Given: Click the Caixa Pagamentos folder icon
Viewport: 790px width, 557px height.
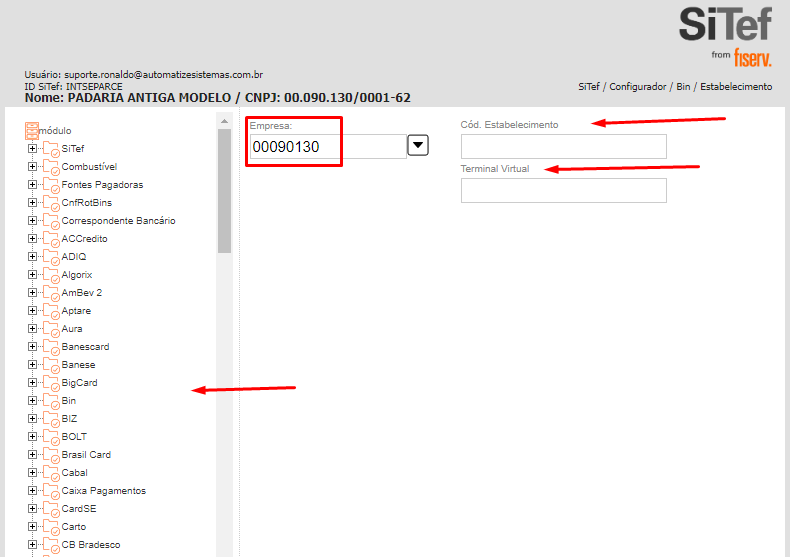Looking at the screenshot, I should (x=51, y=491).
